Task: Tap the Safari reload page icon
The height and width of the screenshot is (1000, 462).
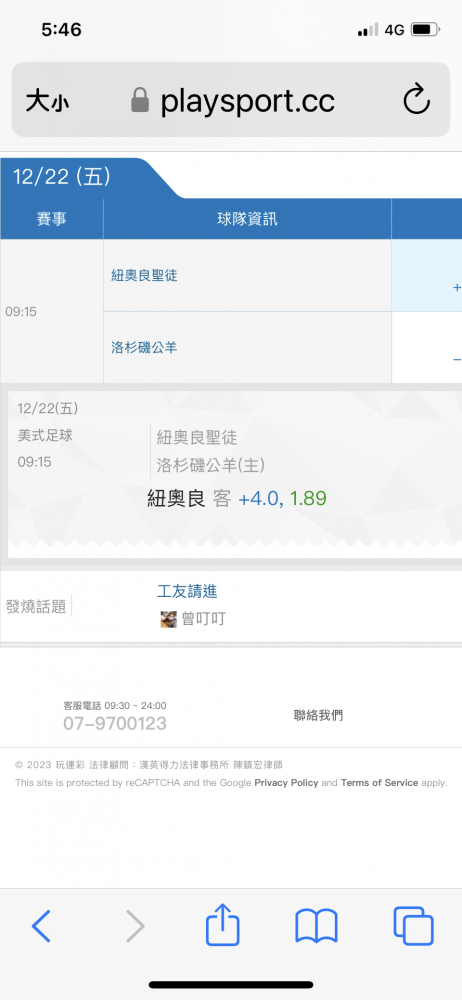Action: tap(417, 99)
